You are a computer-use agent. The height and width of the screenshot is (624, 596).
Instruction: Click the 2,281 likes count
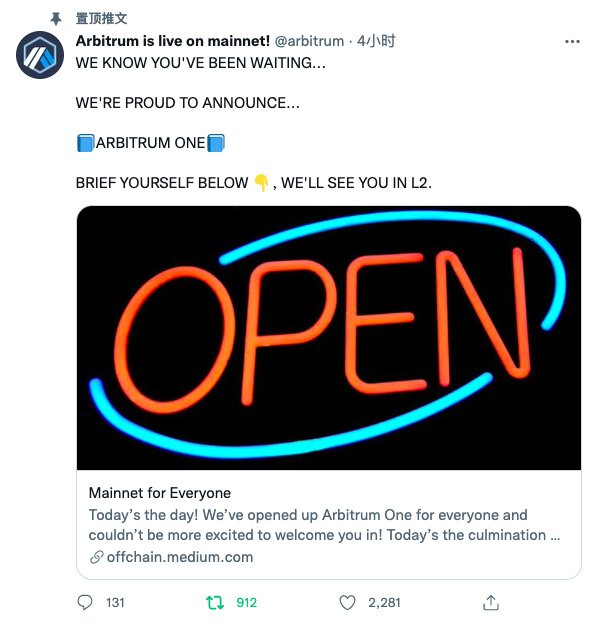(x=384, y=603)
